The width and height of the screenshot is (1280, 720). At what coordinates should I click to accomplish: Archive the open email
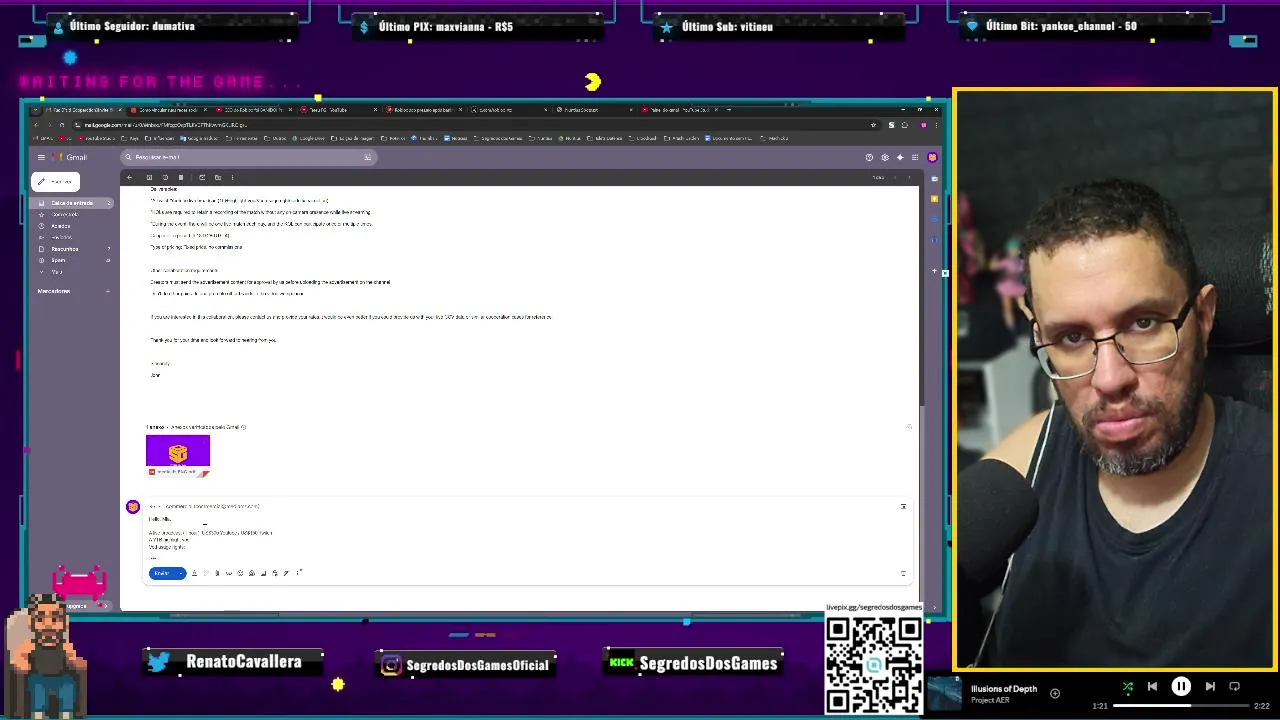(x=149, y=178)
